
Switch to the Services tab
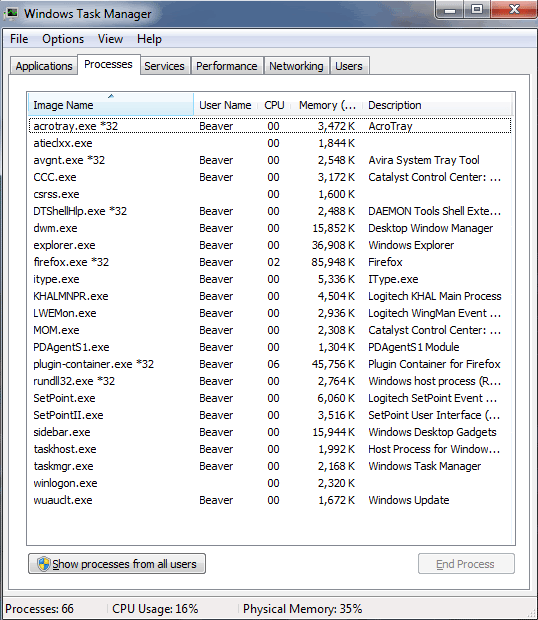pos(164,66)
